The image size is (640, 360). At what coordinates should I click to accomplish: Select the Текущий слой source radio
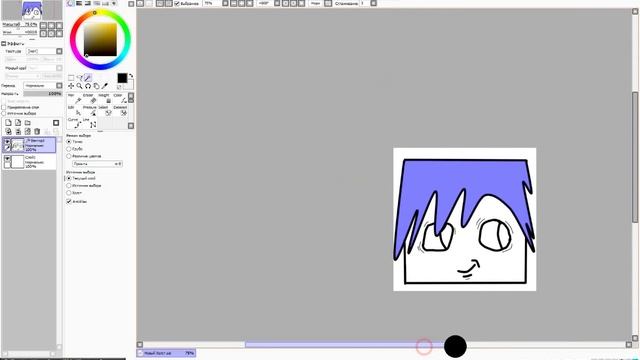tap(69, 178)
